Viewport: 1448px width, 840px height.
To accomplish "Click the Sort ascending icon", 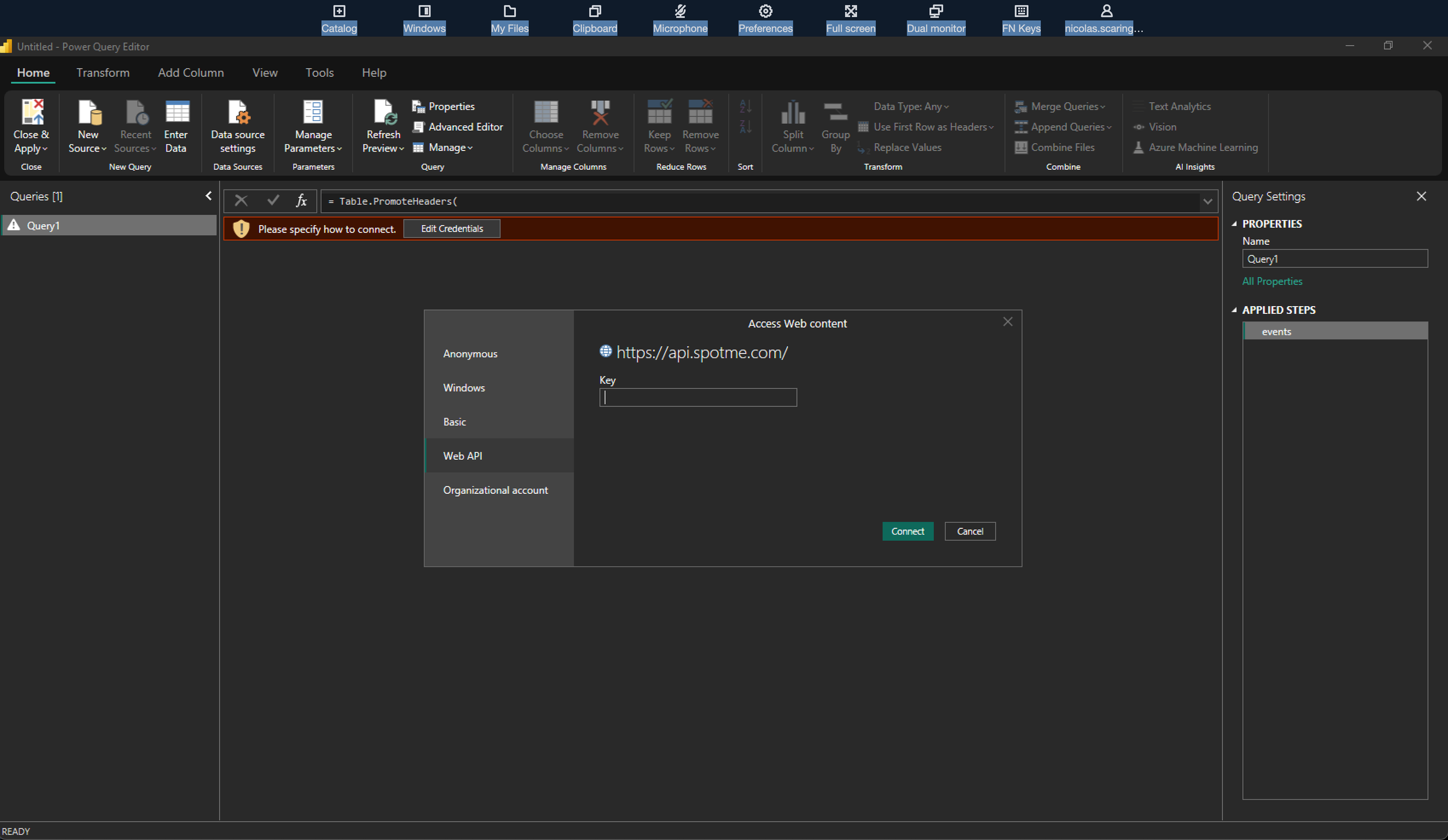I will pyautogui.click(x=745, y=106).
